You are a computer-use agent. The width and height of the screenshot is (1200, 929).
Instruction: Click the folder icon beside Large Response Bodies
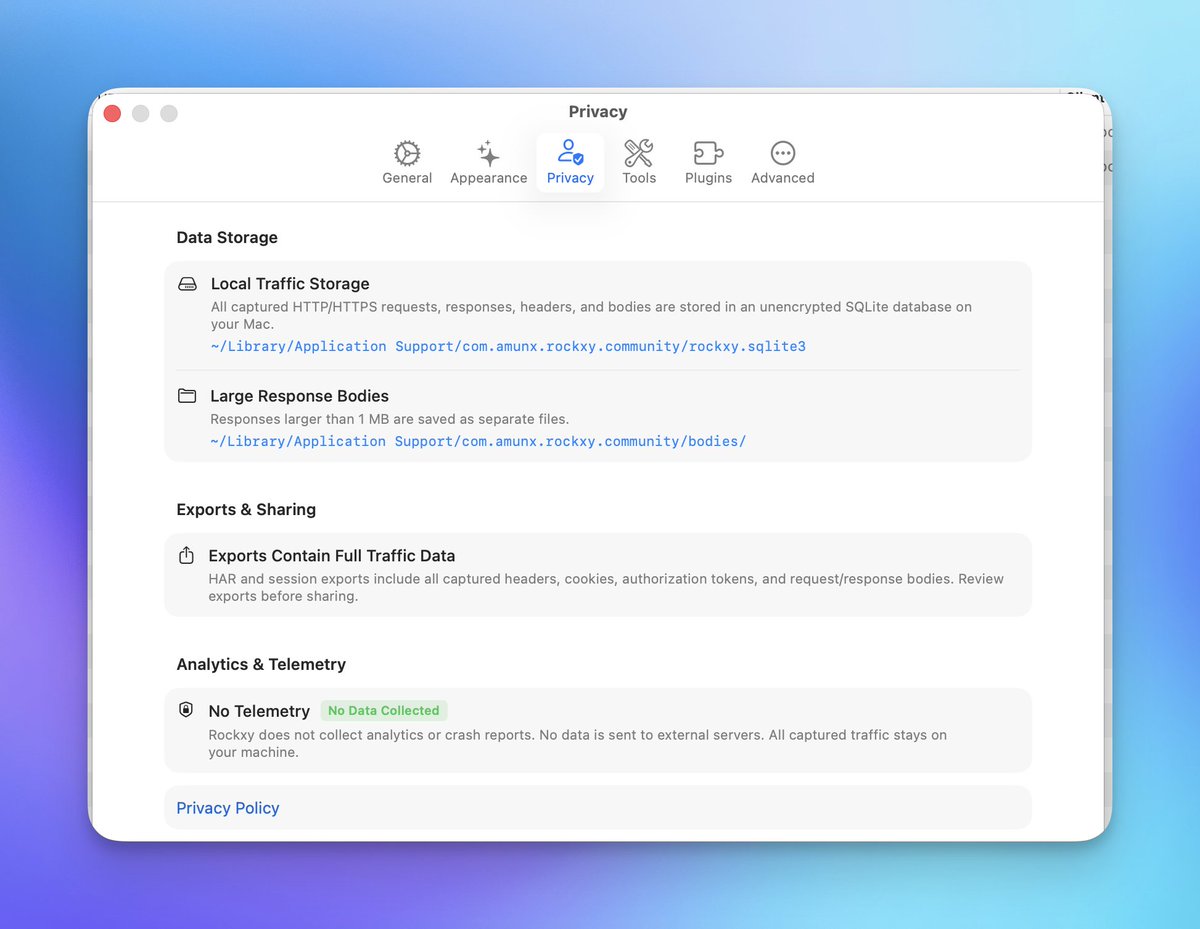tap(187, 396)
